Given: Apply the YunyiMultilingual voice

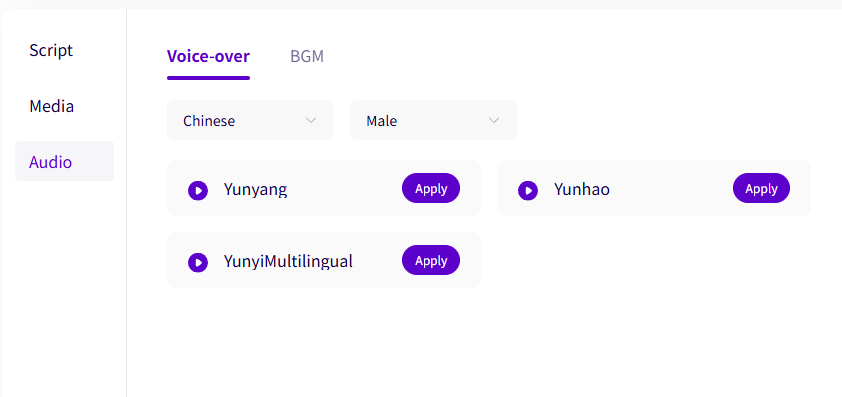Looking at the screenshot, I should (431, 260).
